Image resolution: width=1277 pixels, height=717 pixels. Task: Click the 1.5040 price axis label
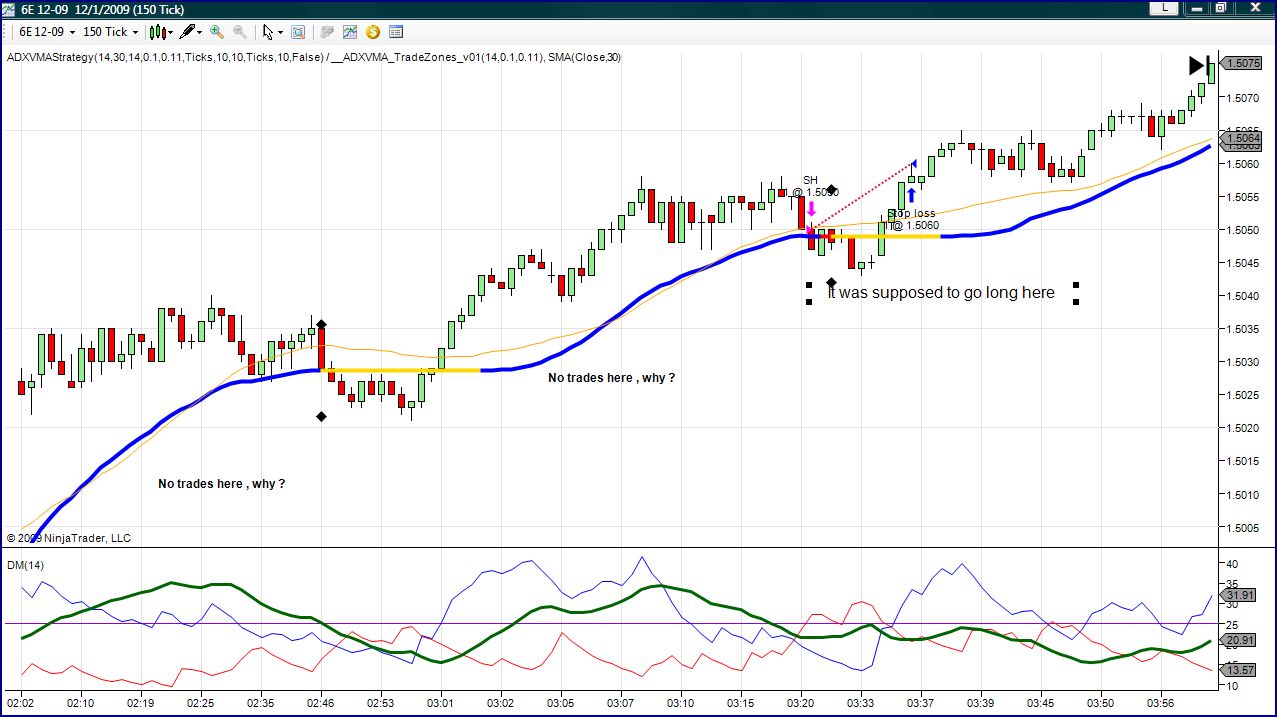[1242, 296]
